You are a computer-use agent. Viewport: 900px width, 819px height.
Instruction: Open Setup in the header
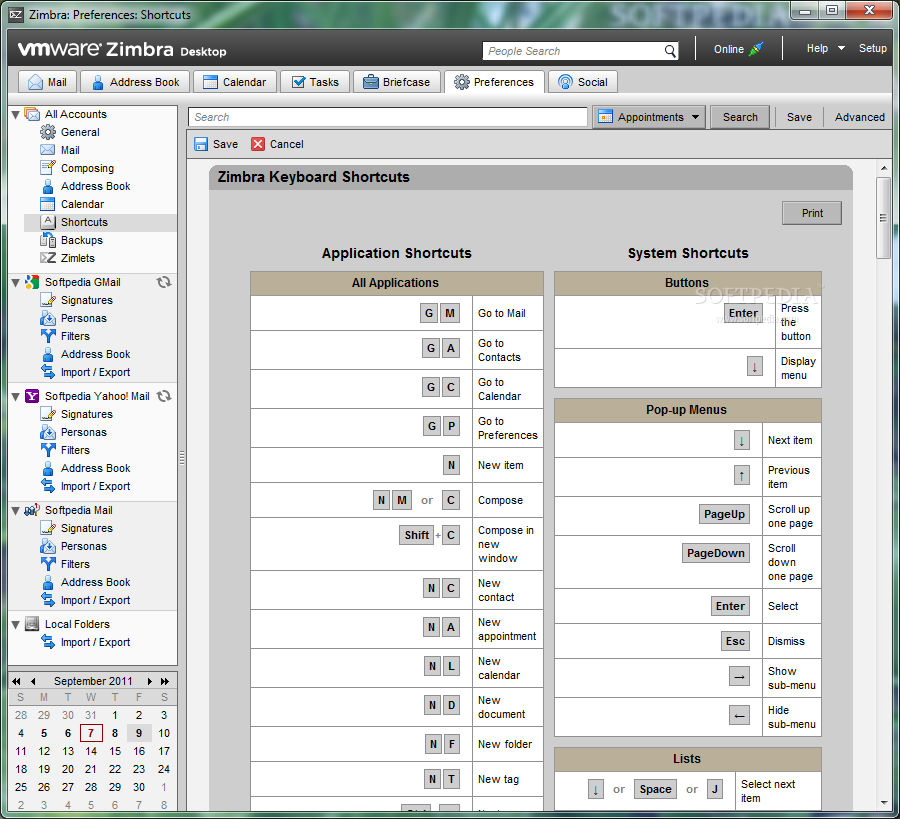872,49
